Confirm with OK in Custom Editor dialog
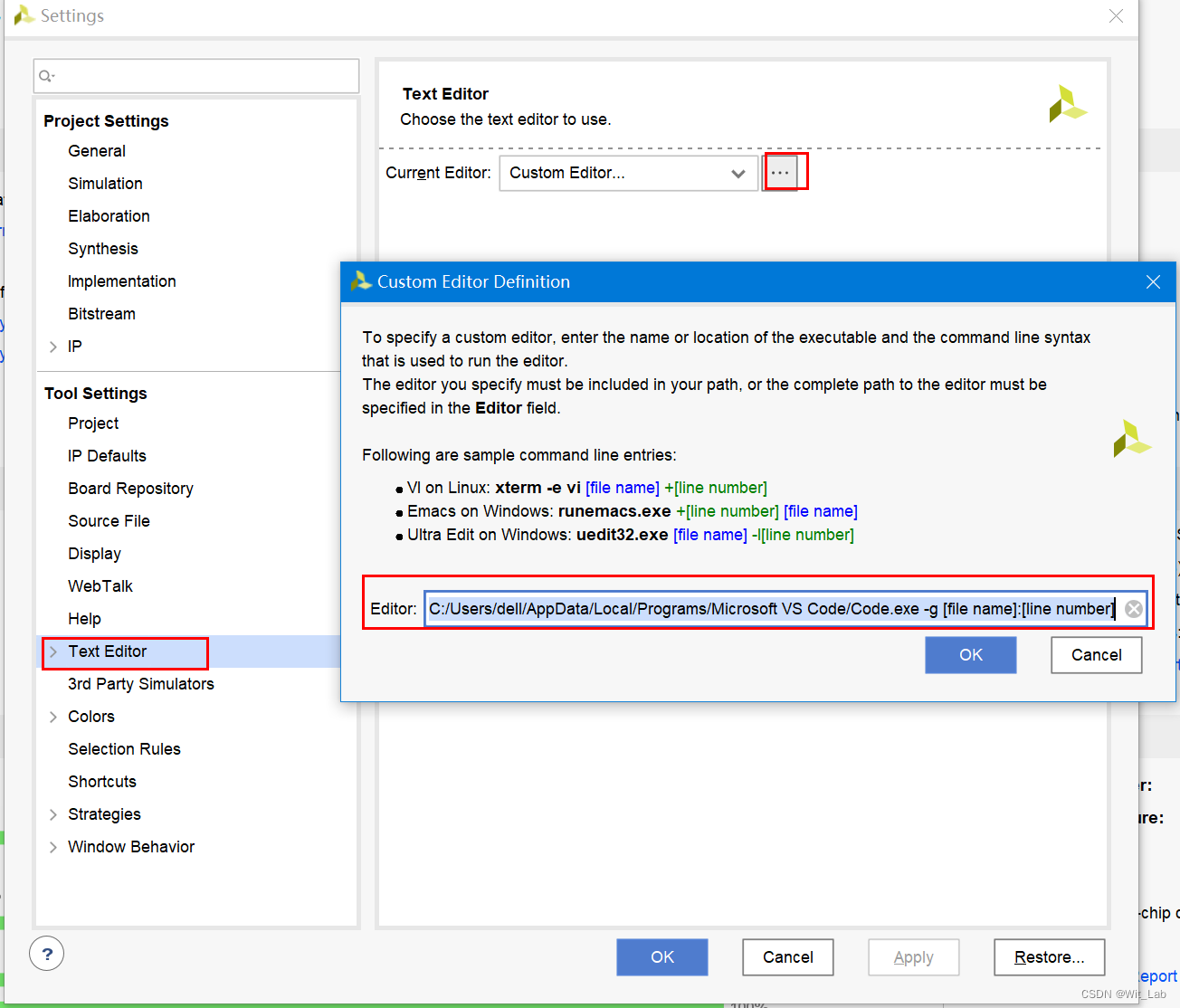This screenshot has height=1008, width=1180. 971,655
